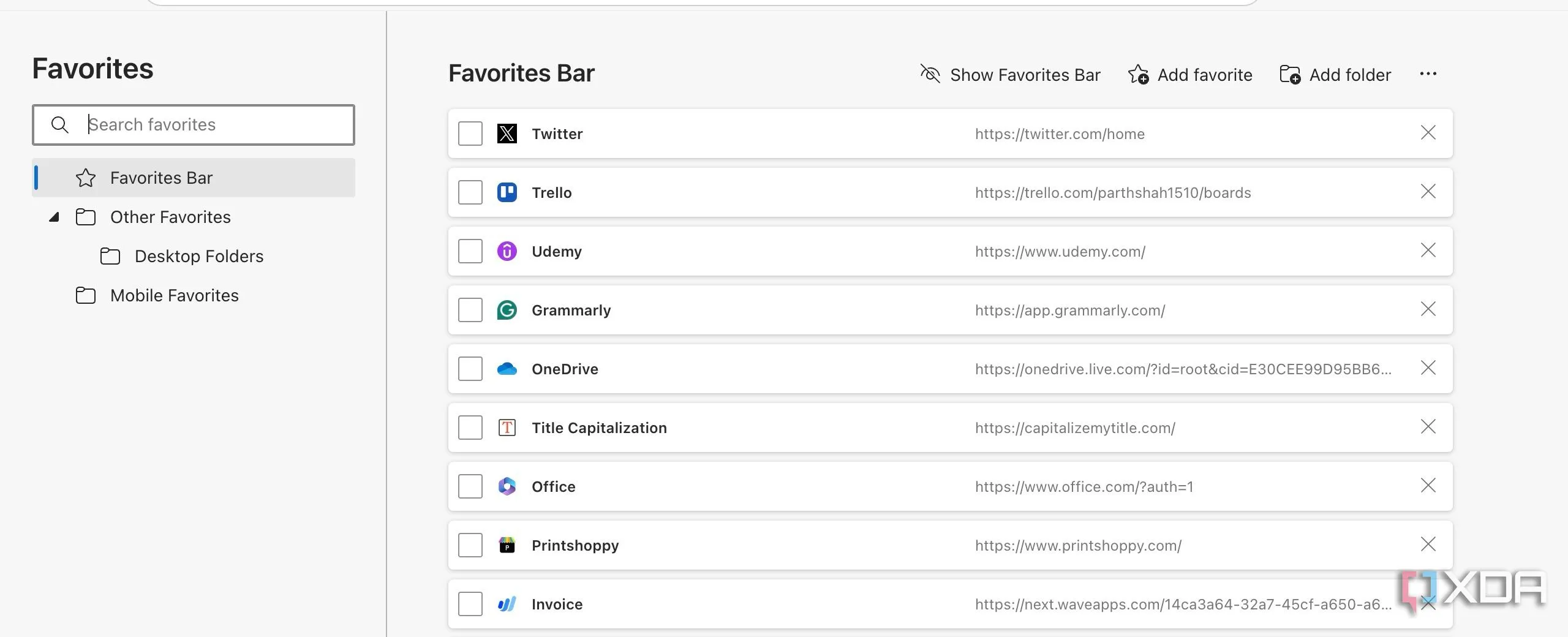Click the www.udemy.com URL
1568x637 pixels.
point(1060,251)
